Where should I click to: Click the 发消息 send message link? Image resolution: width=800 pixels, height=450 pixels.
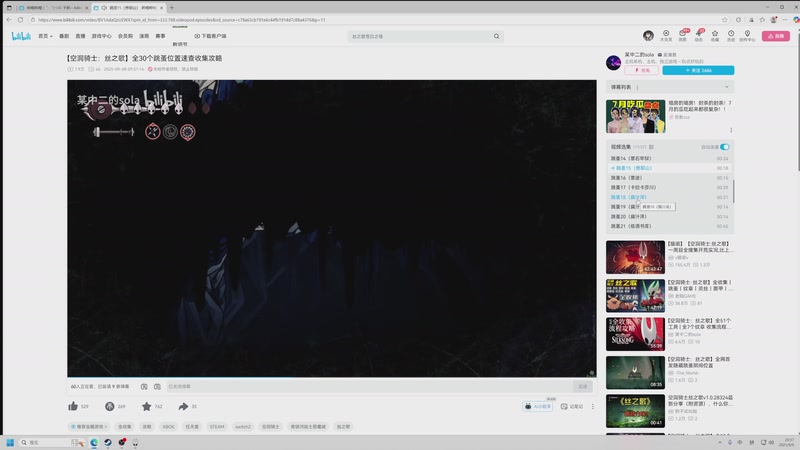point(667,55)
